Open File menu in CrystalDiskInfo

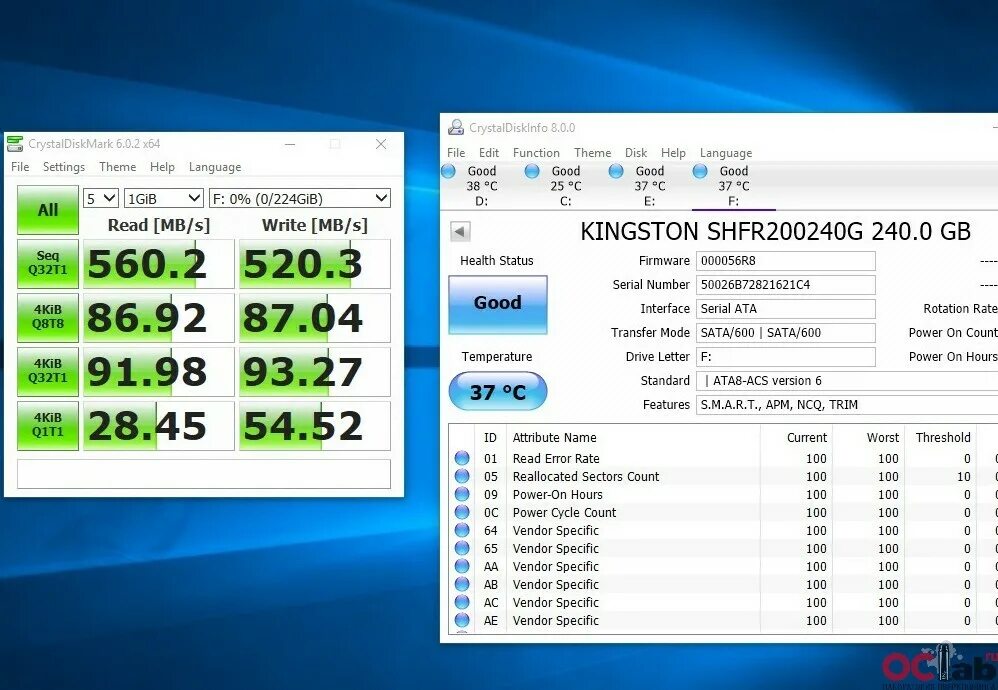coord(456,153)
